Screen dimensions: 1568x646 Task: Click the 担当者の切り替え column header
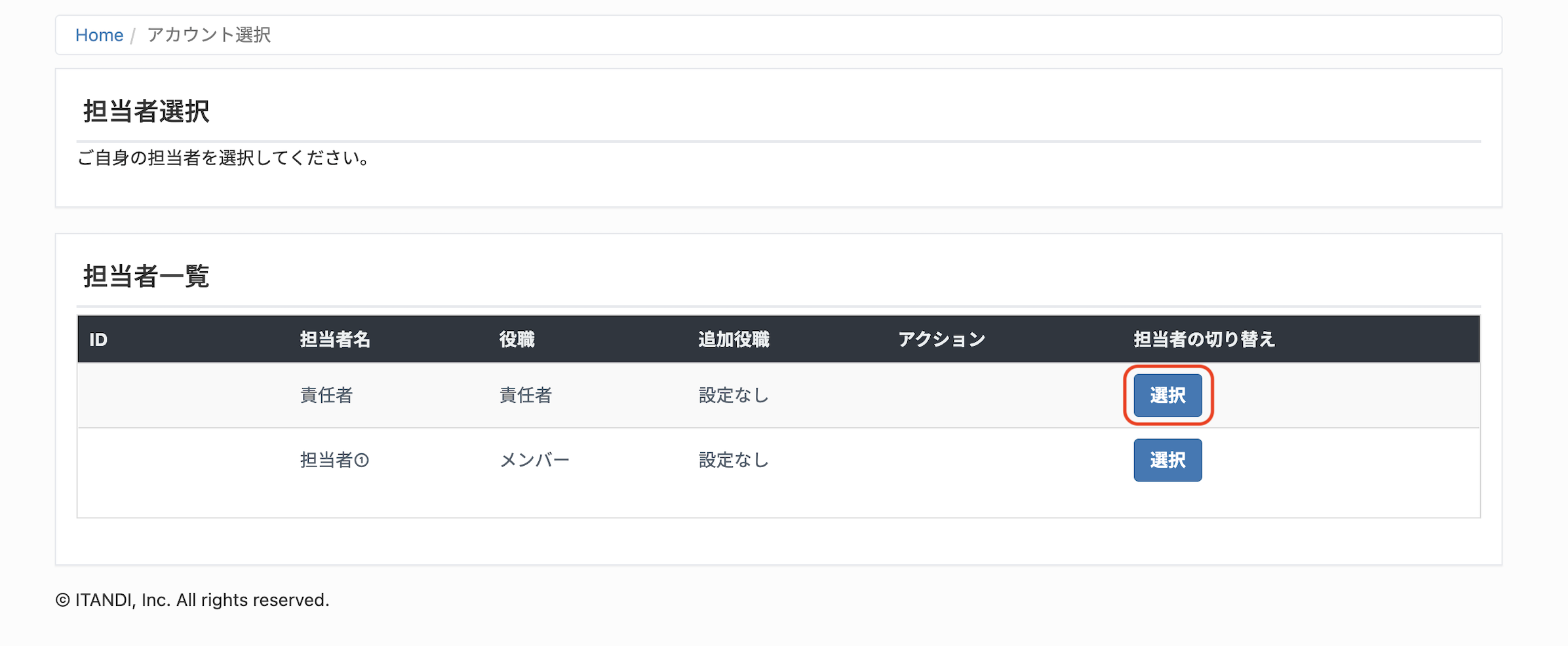click(1204, 339)
